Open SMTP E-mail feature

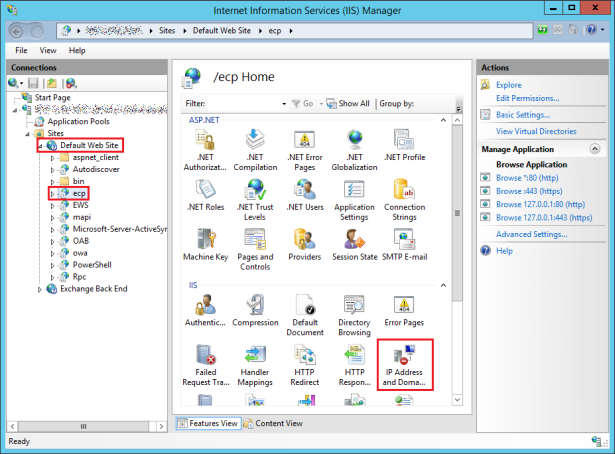(404, 245)
